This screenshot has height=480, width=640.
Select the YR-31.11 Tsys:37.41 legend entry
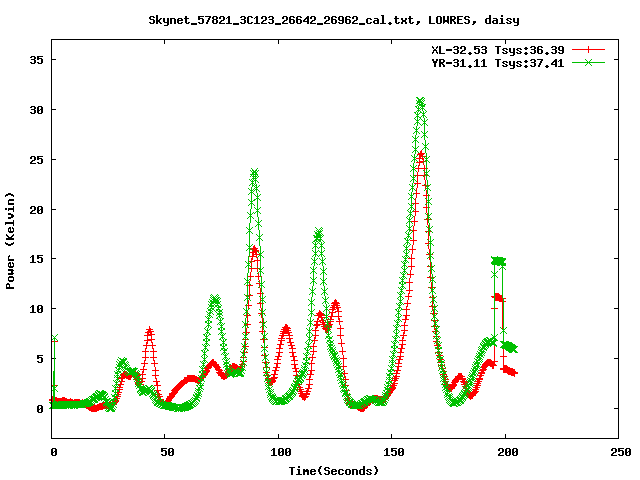498,63
